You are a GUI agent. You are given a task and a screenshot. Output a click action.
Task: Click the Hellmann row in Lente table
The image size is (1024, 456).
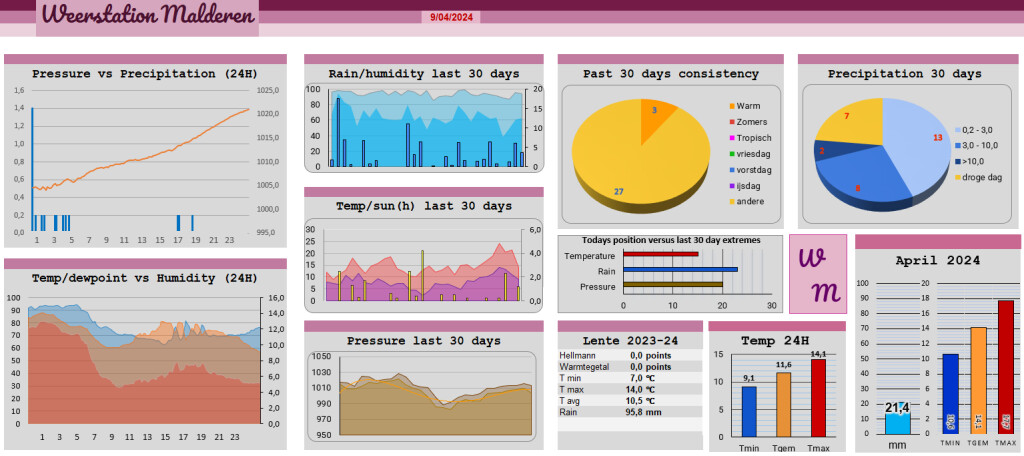coord(630,356)
